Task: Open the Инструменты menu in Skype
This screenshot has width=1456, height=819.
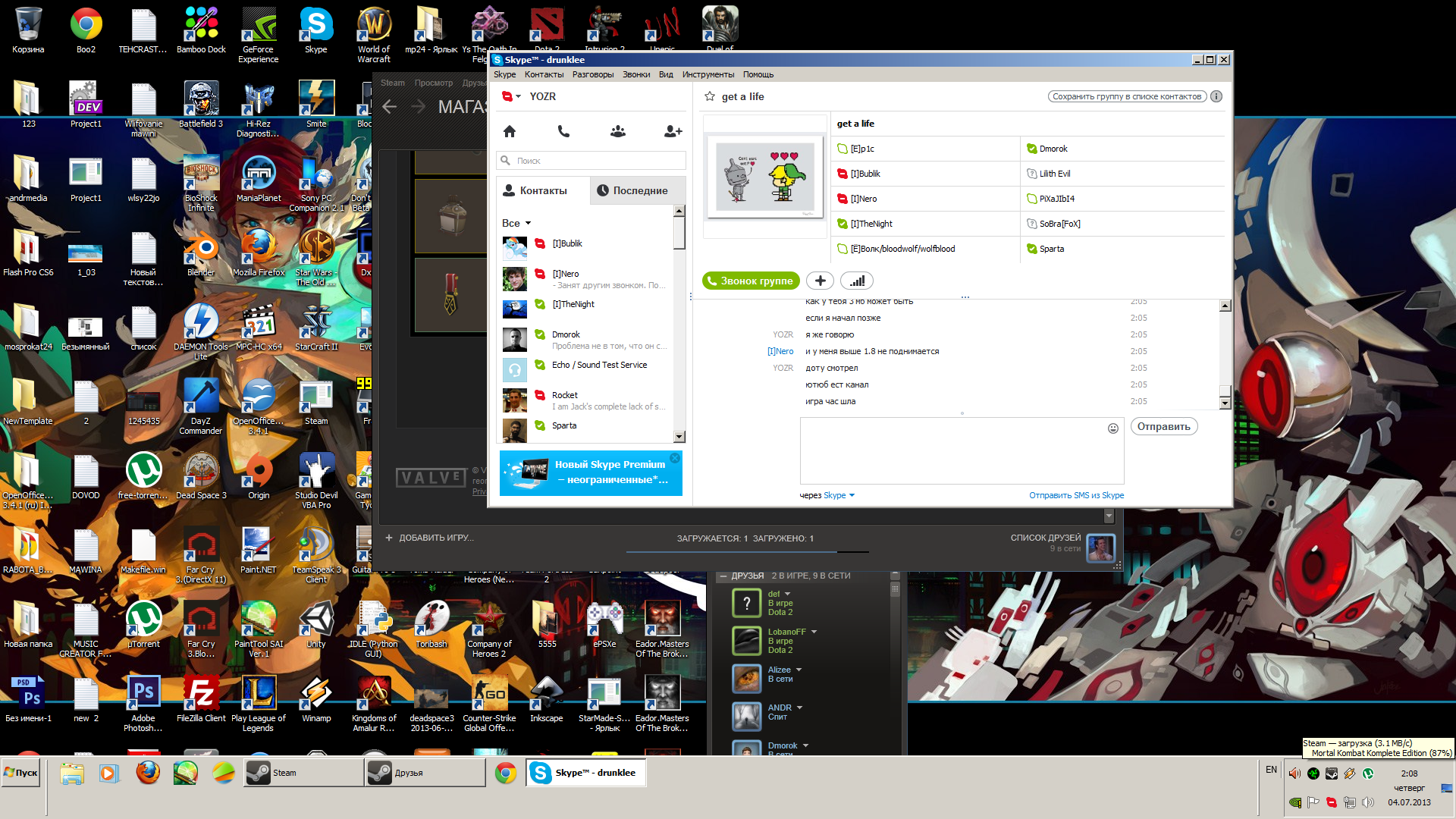Action: (708, 74)
